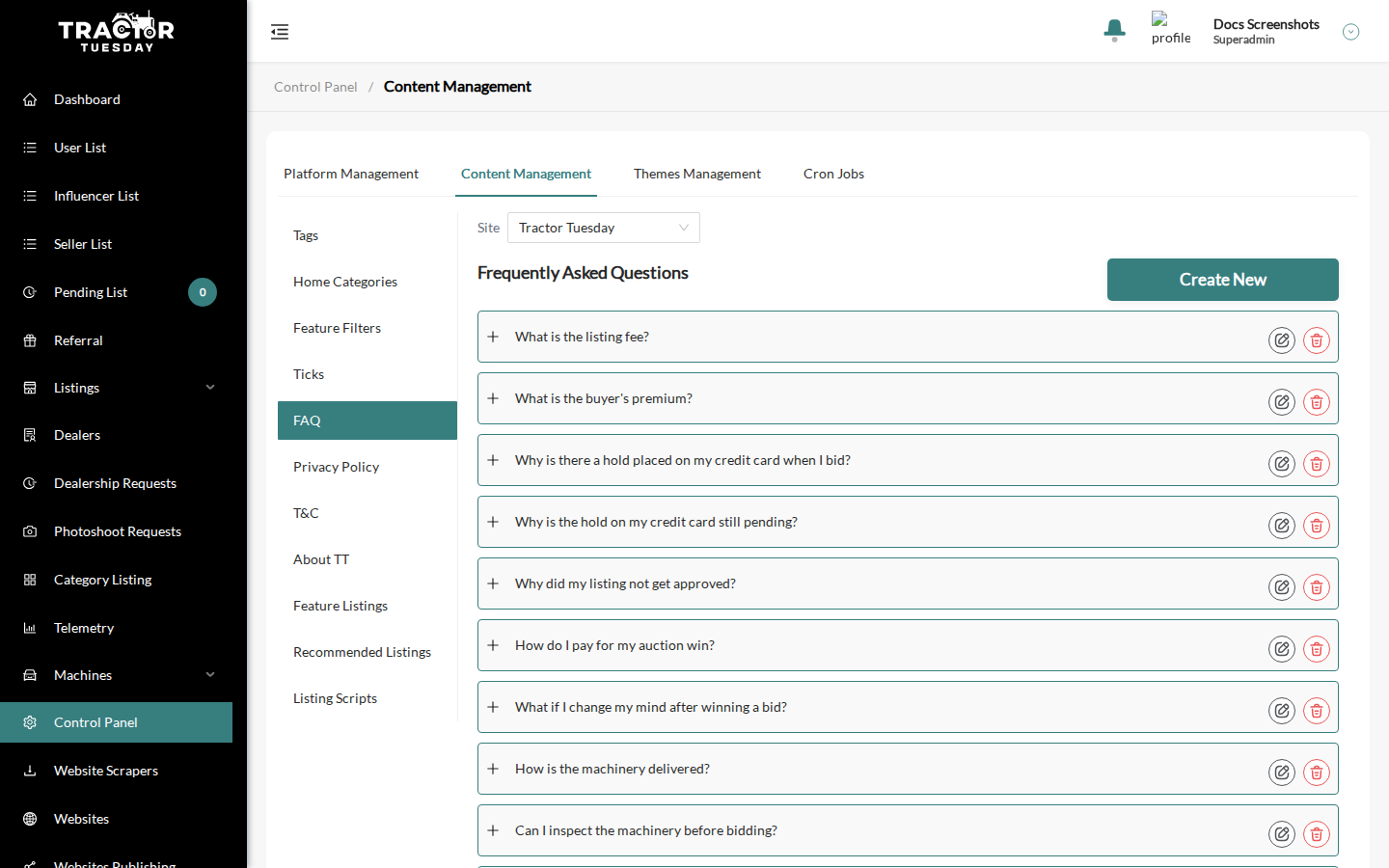Open Telemetry in the sidebar
This screenshot has width=1389, height=868.
(116, 628)
